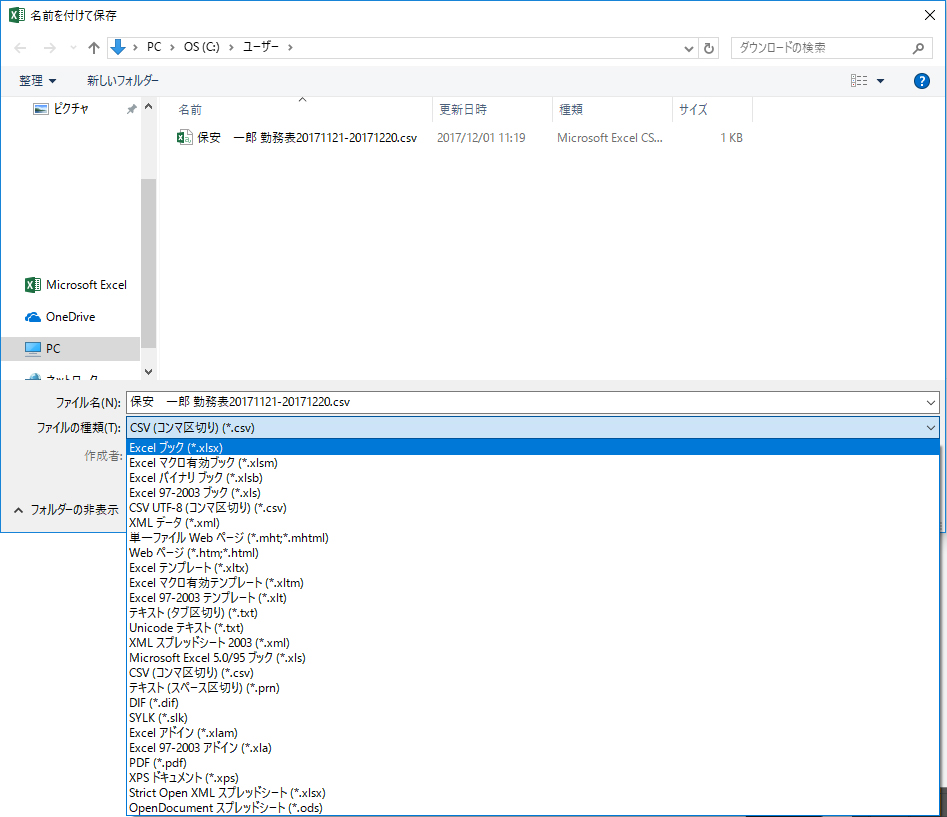Go up one folder level
This screenshot has width=947, height=817.
(94, 48)
